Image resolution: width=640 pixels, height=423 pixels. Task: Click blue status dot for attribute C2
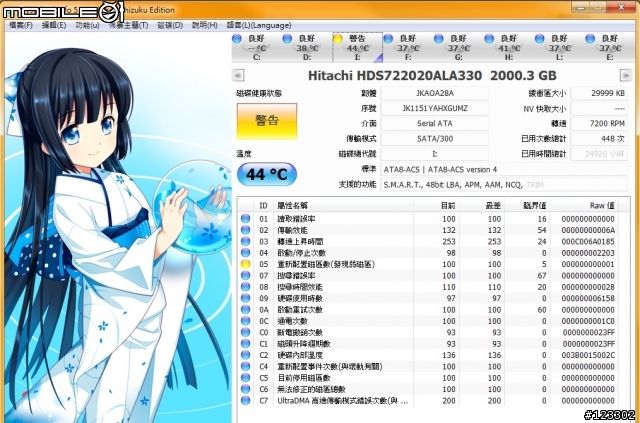tap(245, 355)
